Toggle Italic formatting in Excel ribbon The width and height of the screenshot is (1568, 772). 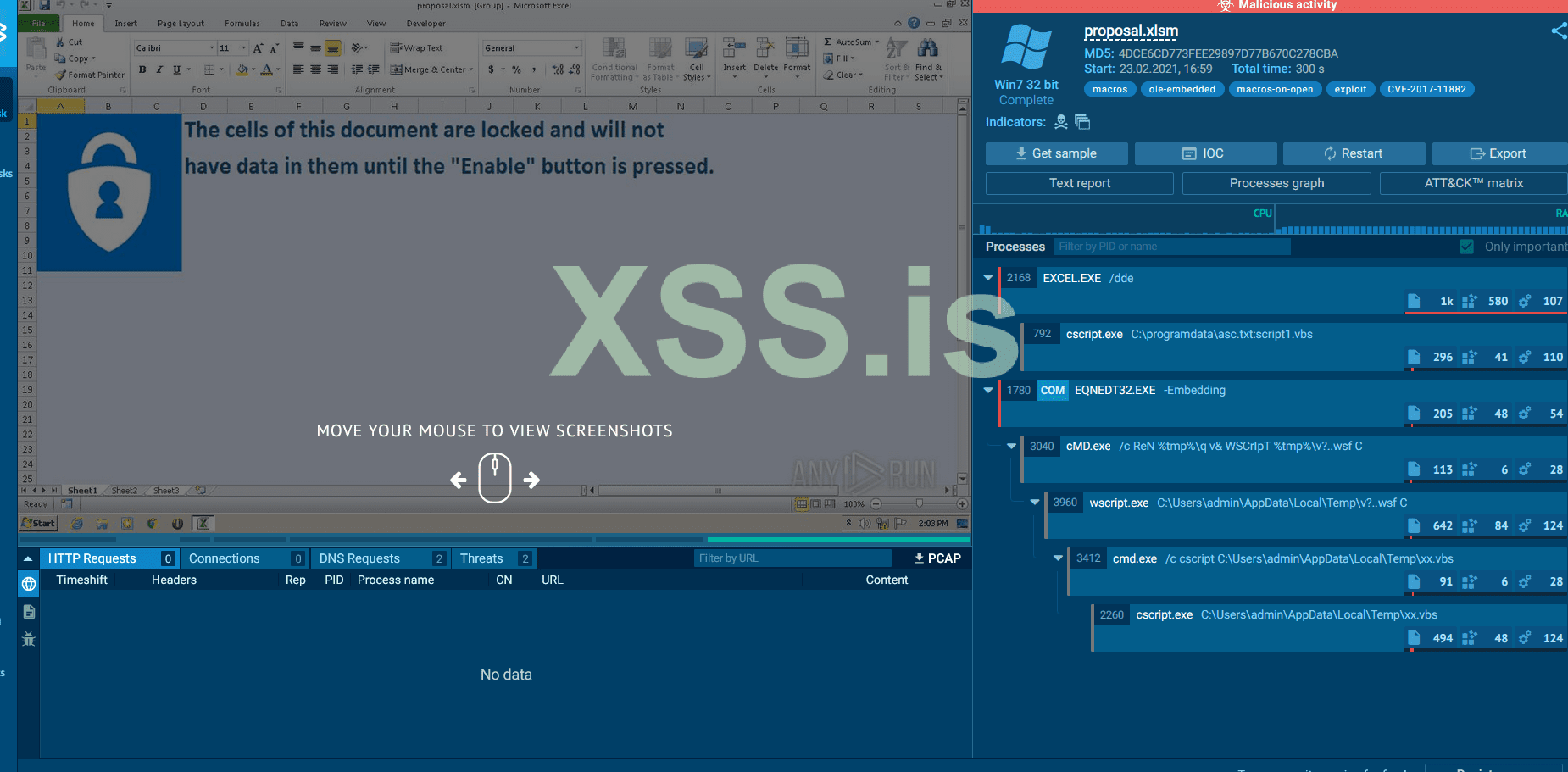click(x=158, y=69)
